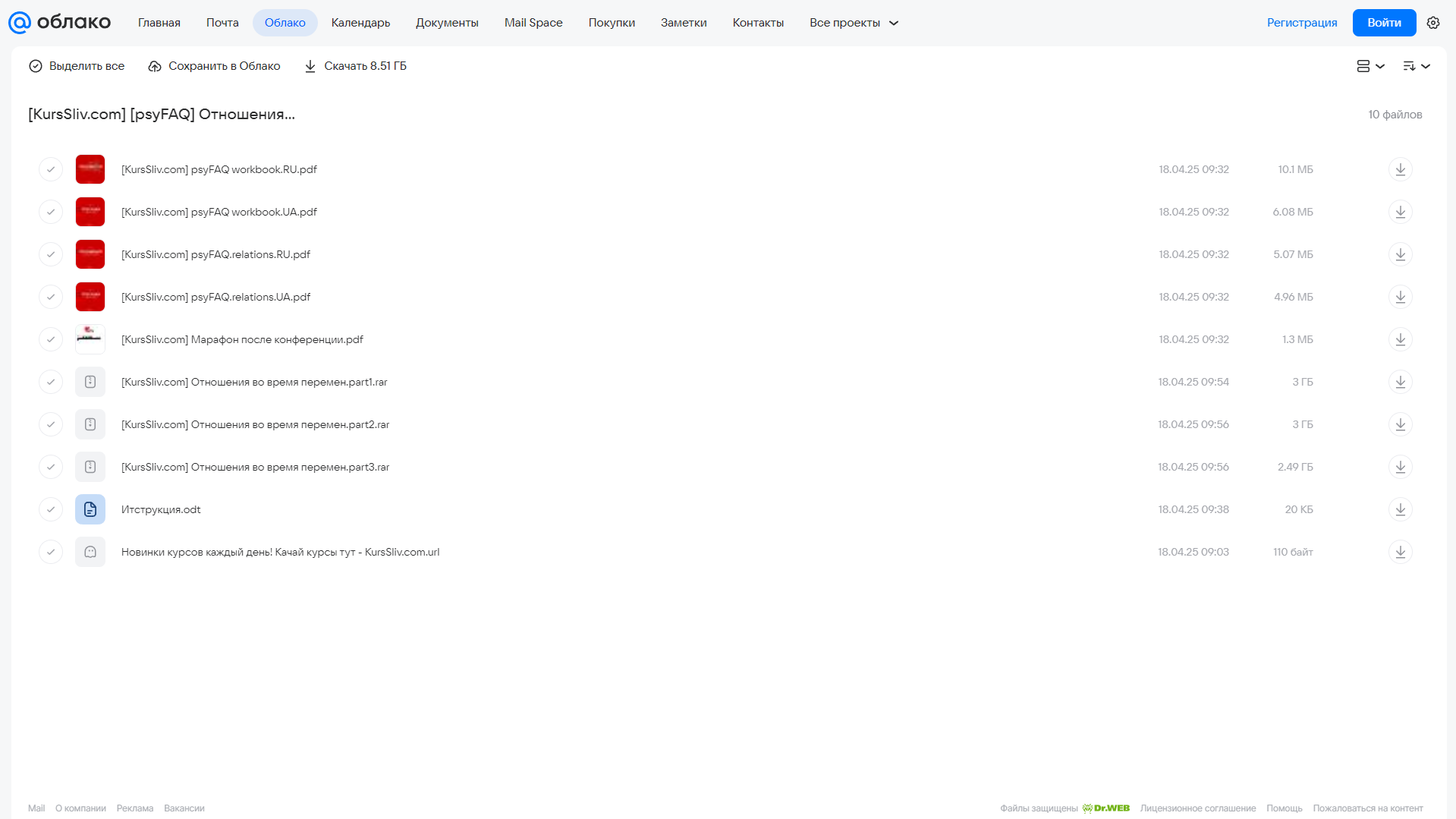
Task: Download the KursSliv.com.url file via row icon
Action: [x=1400, y=552]
